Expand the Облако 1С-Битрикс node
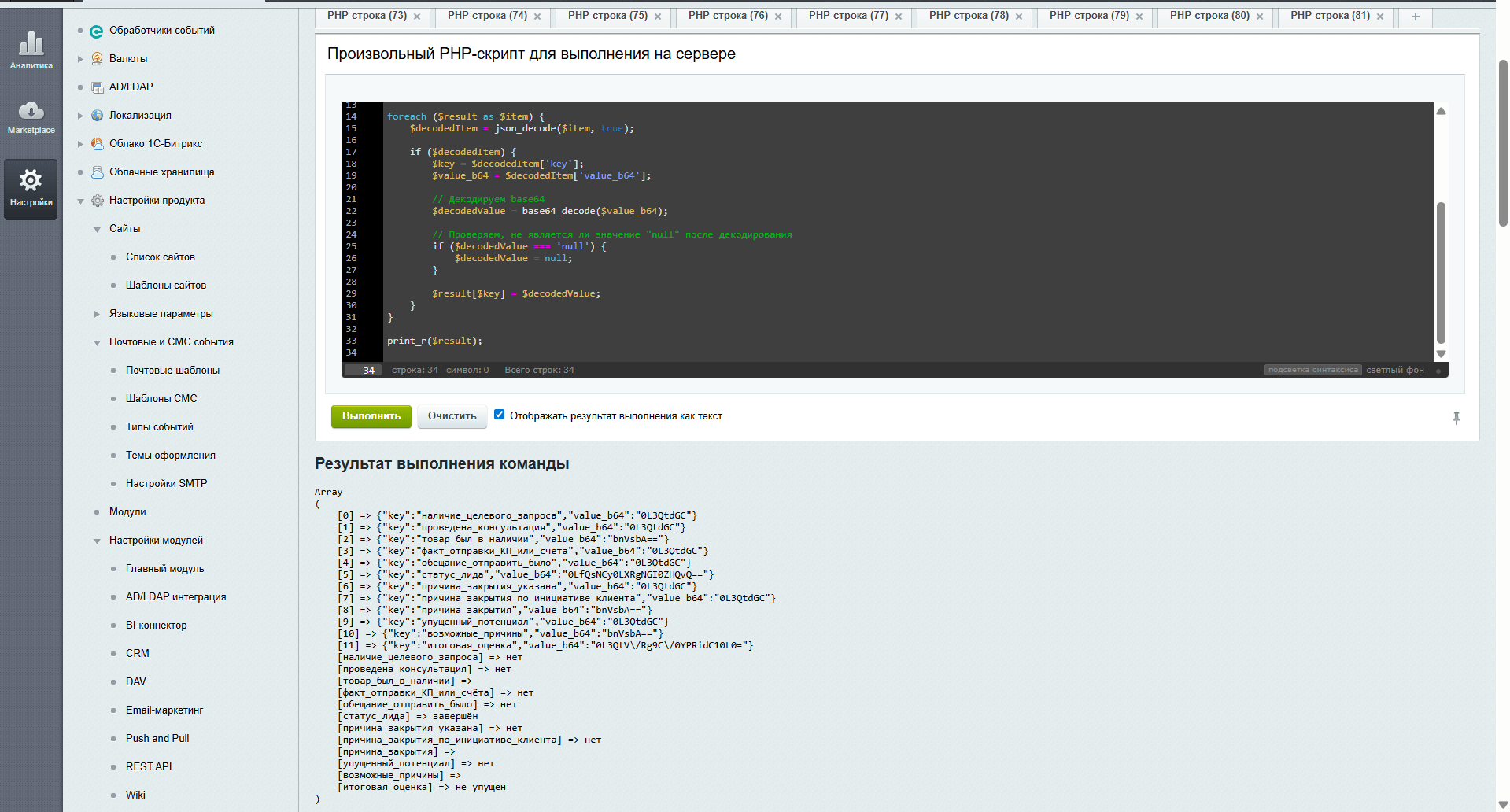Image resolution: width=1510 pixels, height=812 pixels. coord(80,144)
